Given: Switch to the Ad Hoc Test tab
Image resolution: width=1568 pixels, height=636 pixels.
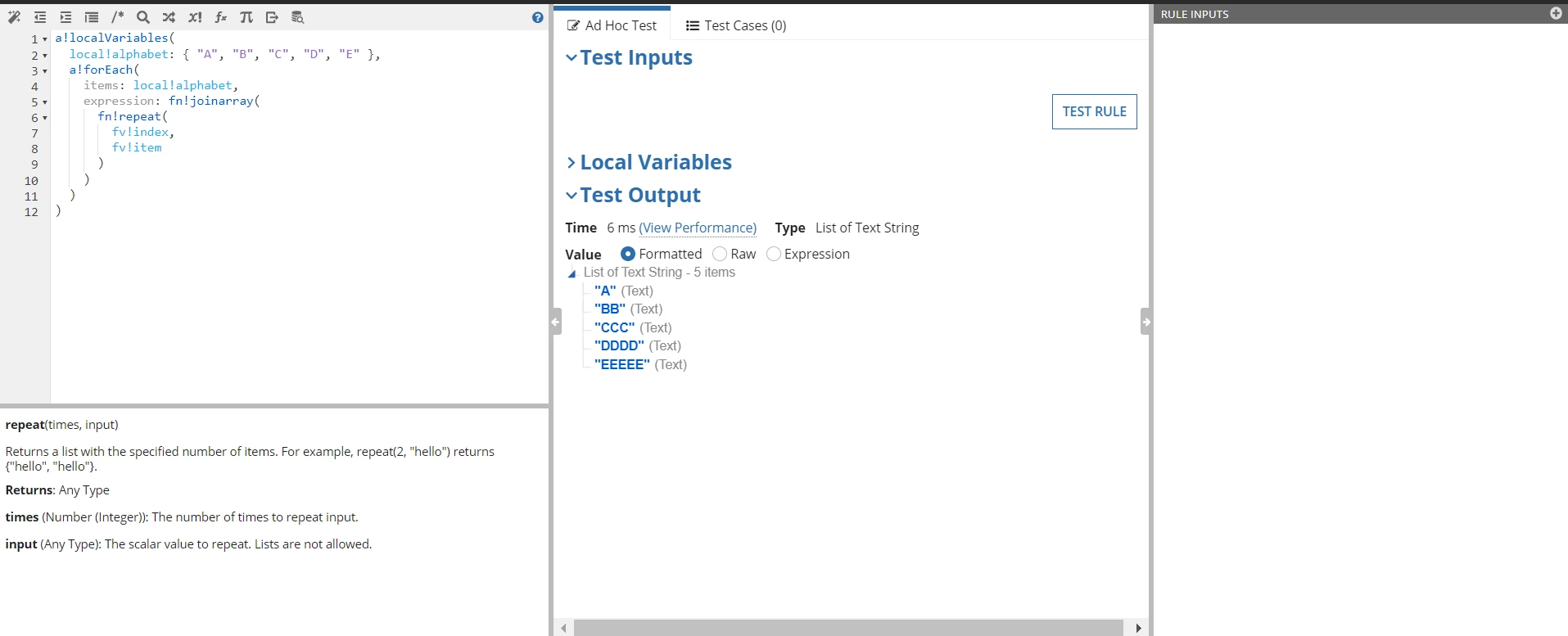Looking at the screenshot, I should coord(612,25).
